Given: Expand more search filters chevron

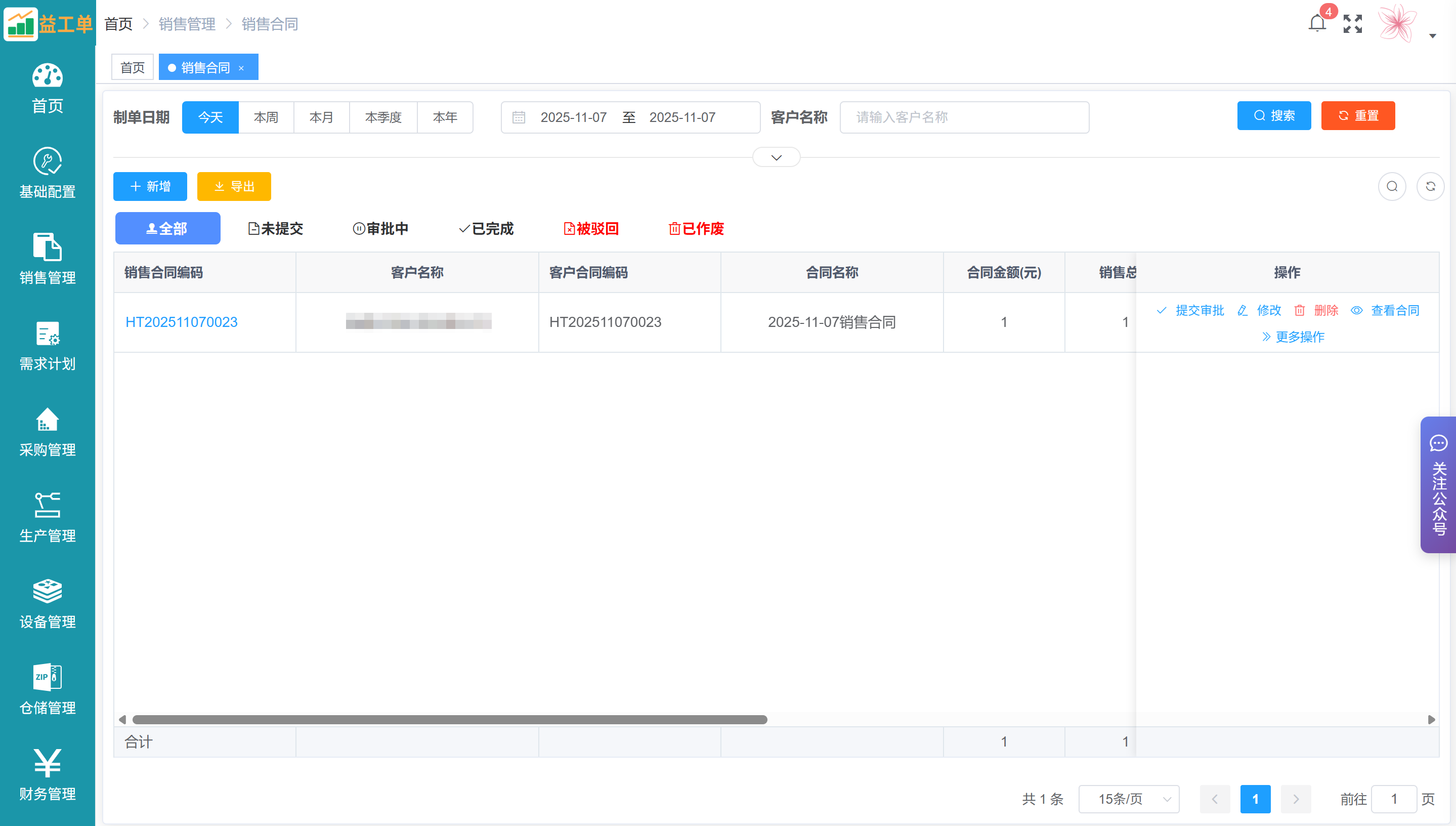Looking at the screenshot, I should (776, 158).
